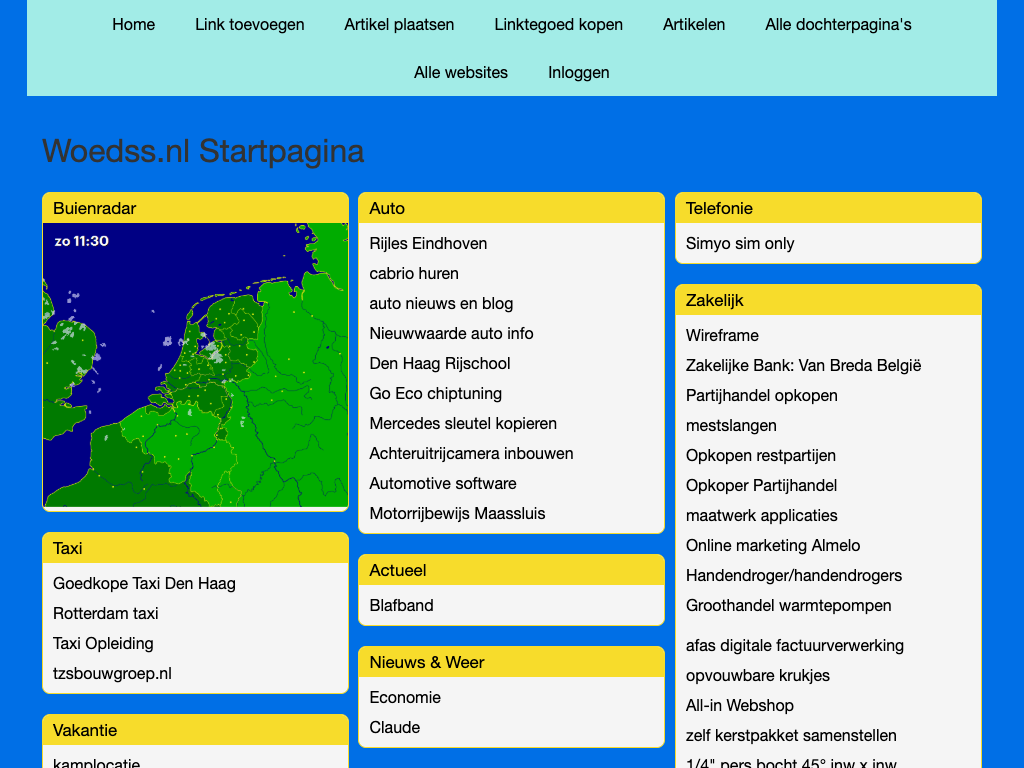This screenshot has height=768, width=1024.
Task: Open the Rotterdam taxi link
Action: [x=105, y=613]
